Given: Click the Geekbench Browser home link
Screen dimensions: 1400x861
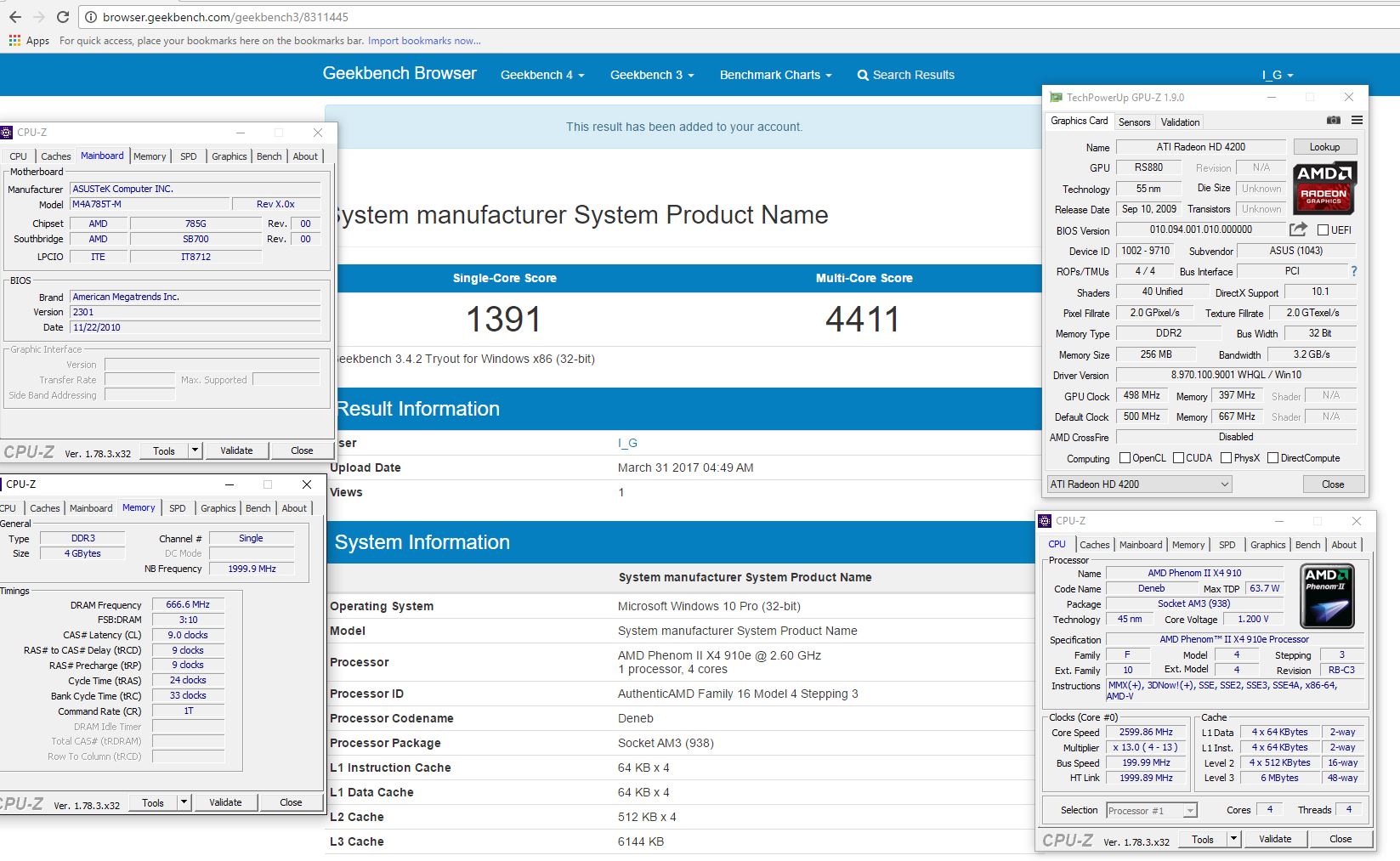Looking at the screenshot, I should point(400,74).
